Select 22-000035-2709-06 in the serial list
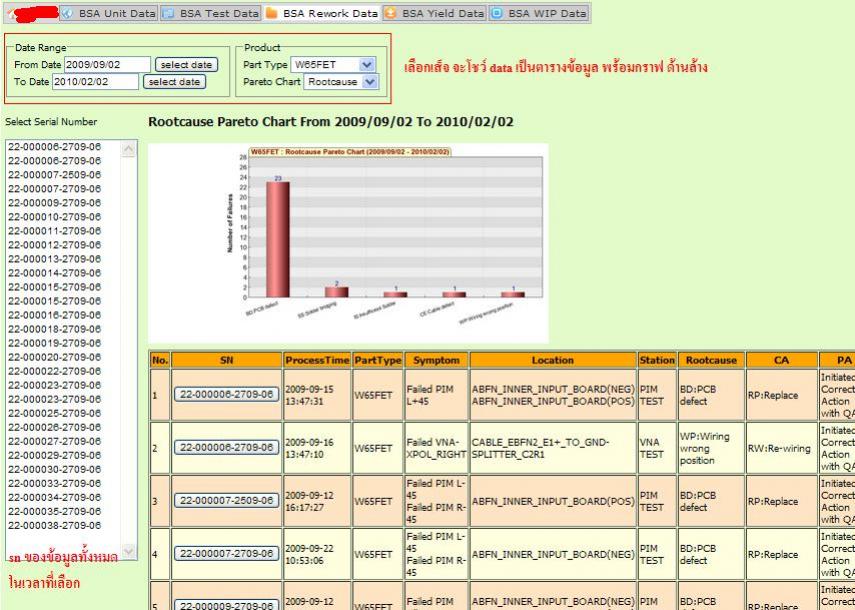The image size is (855, 610). [x=55, y=512]
